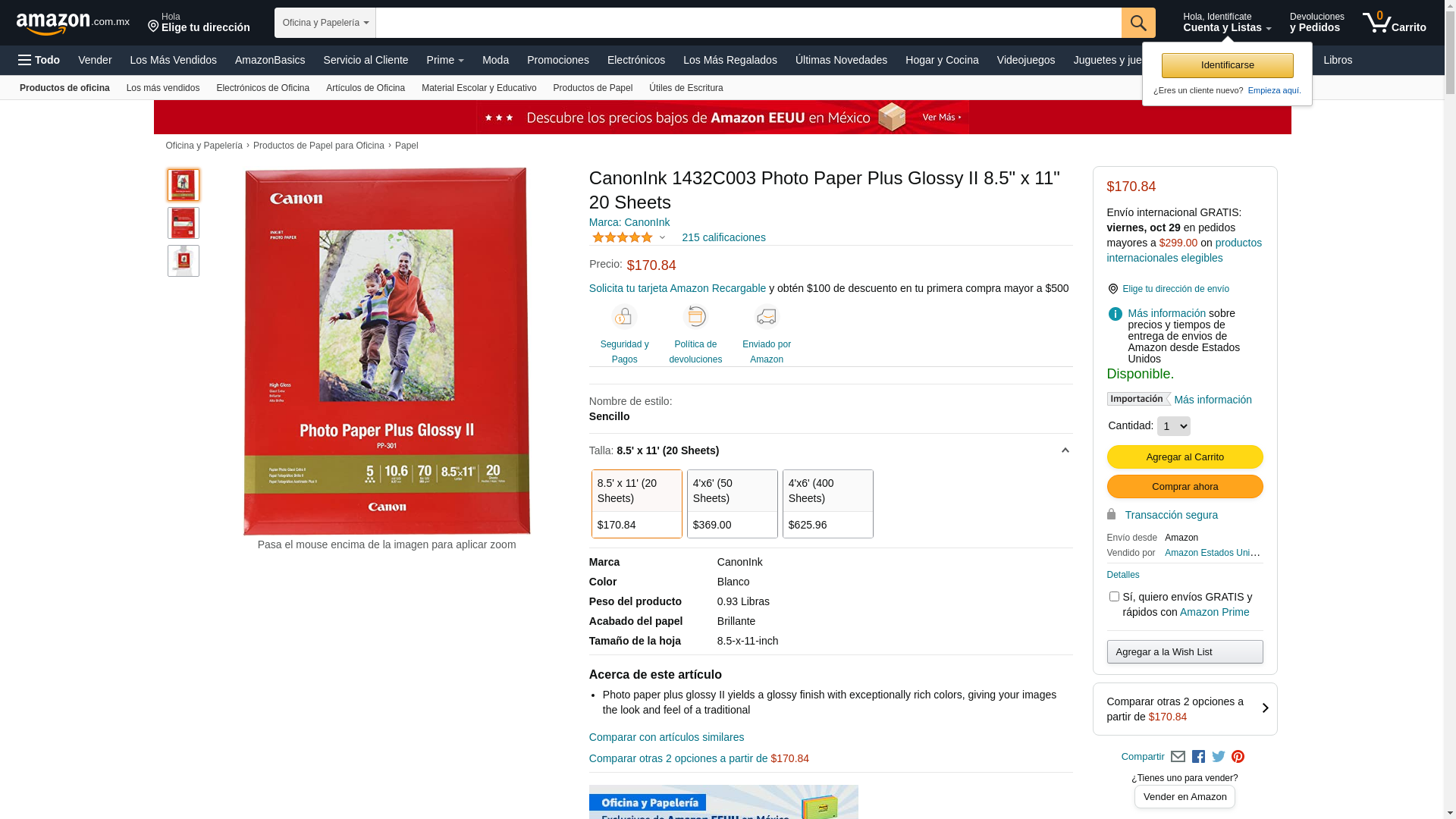
Task: Open the Todo hamburger menu
Action: pyautogui.click(x=39, y=60)
